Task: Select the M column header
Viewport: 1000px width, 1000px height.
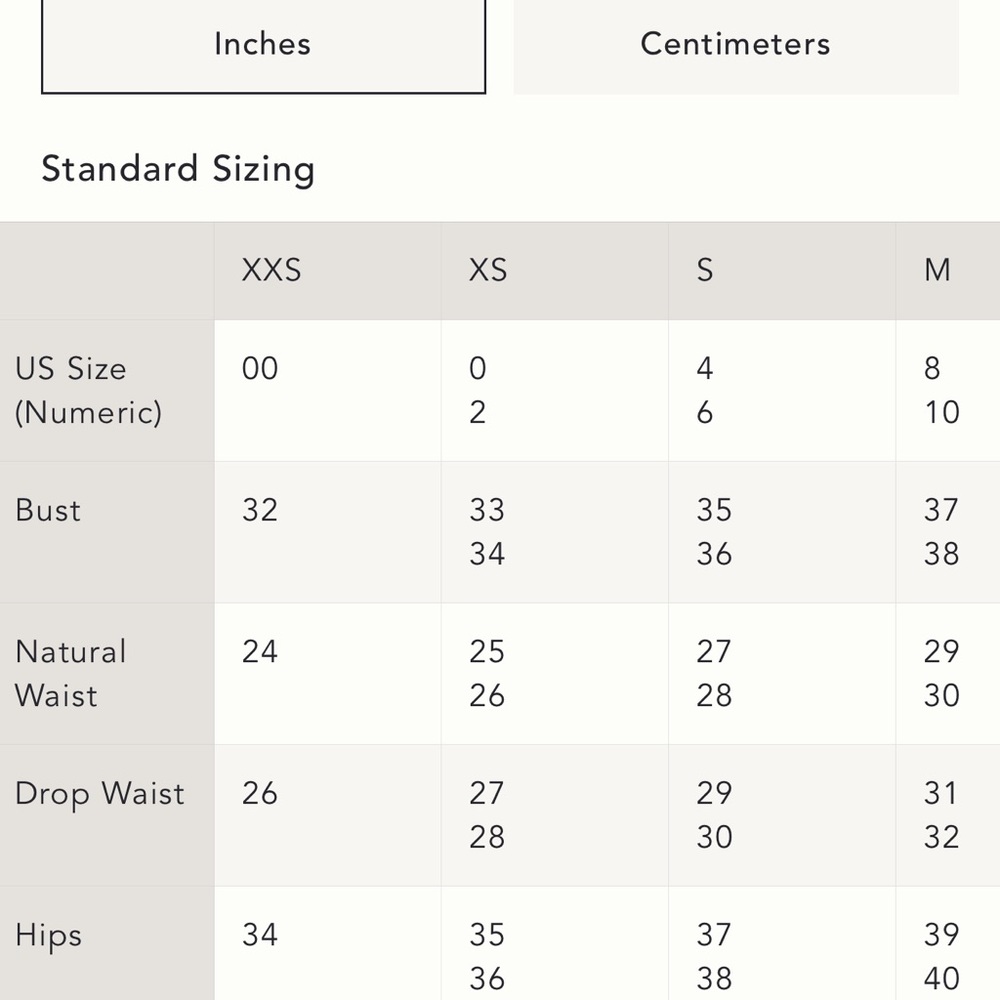Action: point(948,270)
